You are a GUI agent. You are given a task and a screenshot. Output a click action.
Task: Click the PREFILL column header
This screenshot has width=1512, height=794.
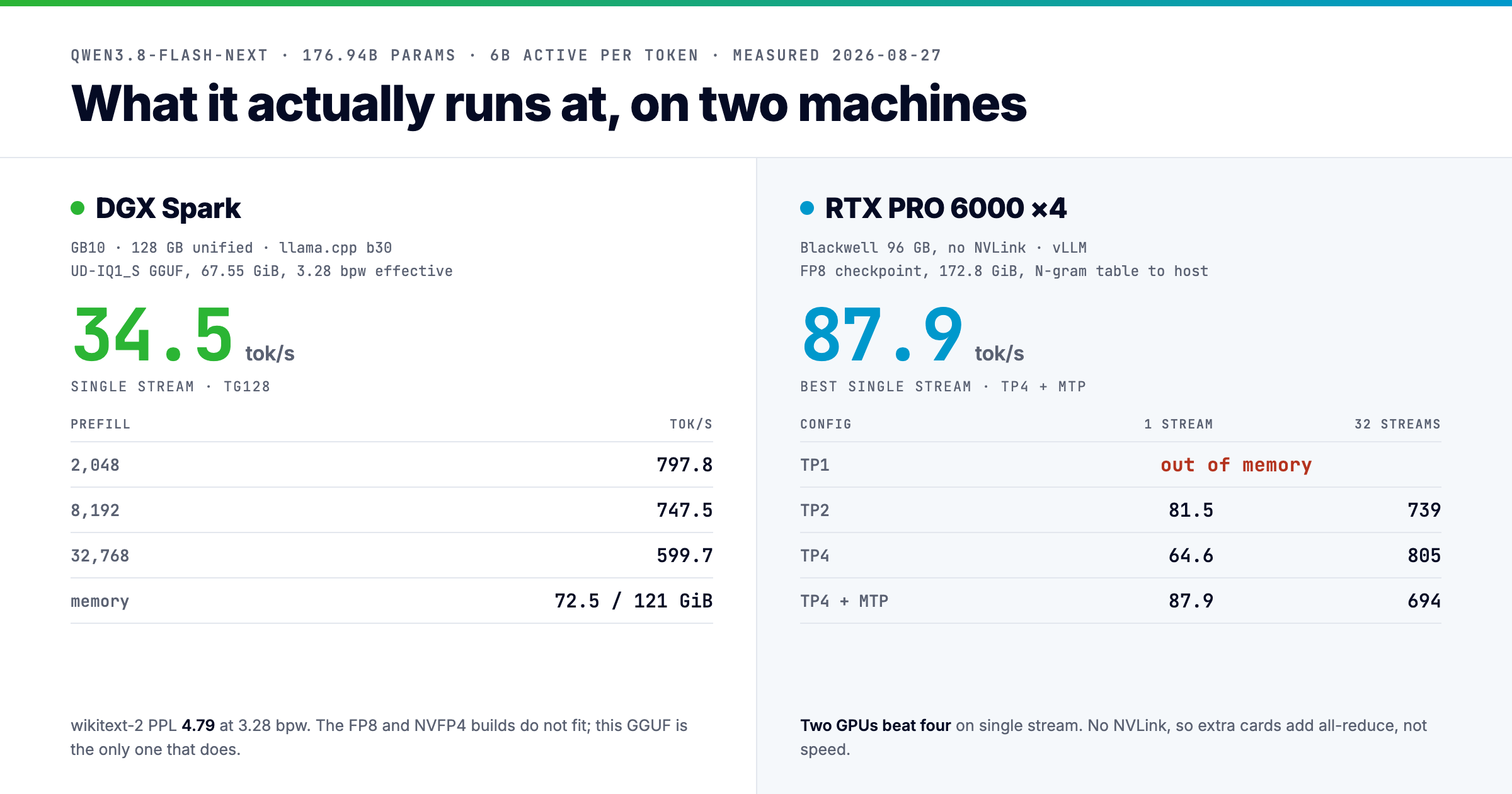[100, 424]
